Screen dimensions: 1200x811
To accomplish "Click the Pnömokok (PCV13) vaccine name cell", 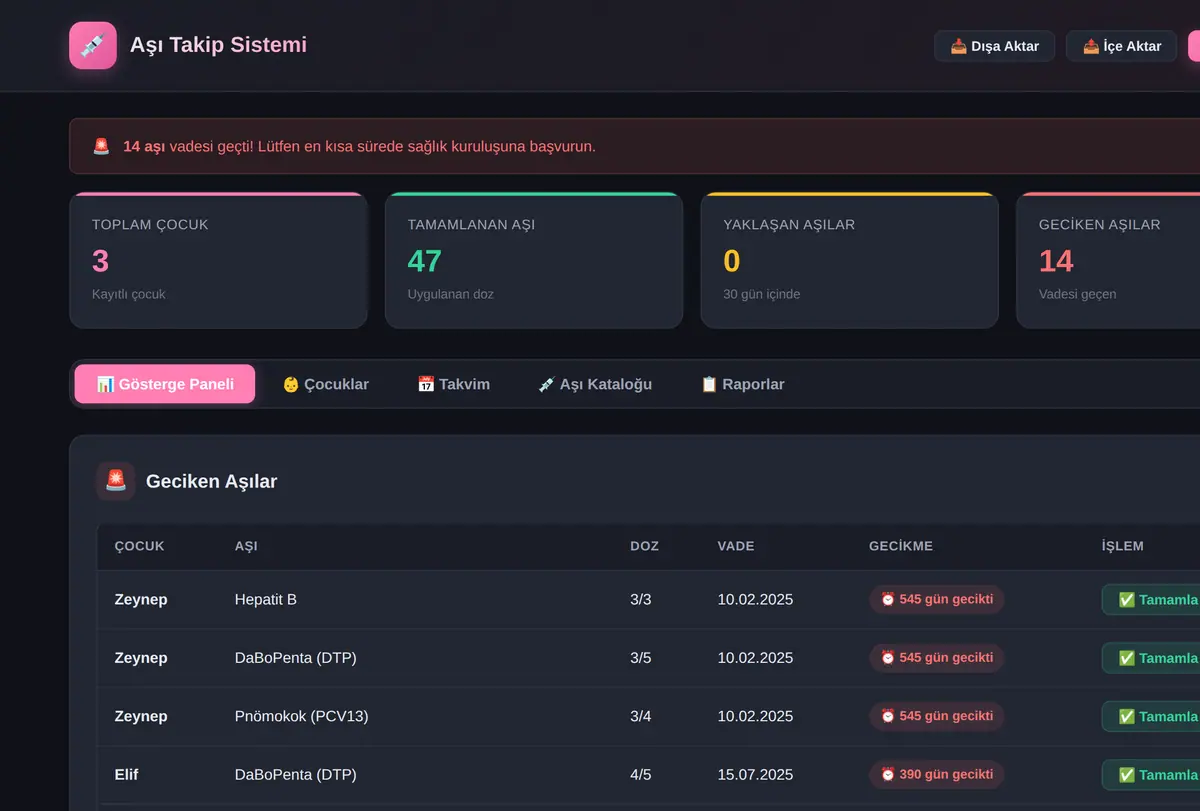I will click(x=302, y=716).
